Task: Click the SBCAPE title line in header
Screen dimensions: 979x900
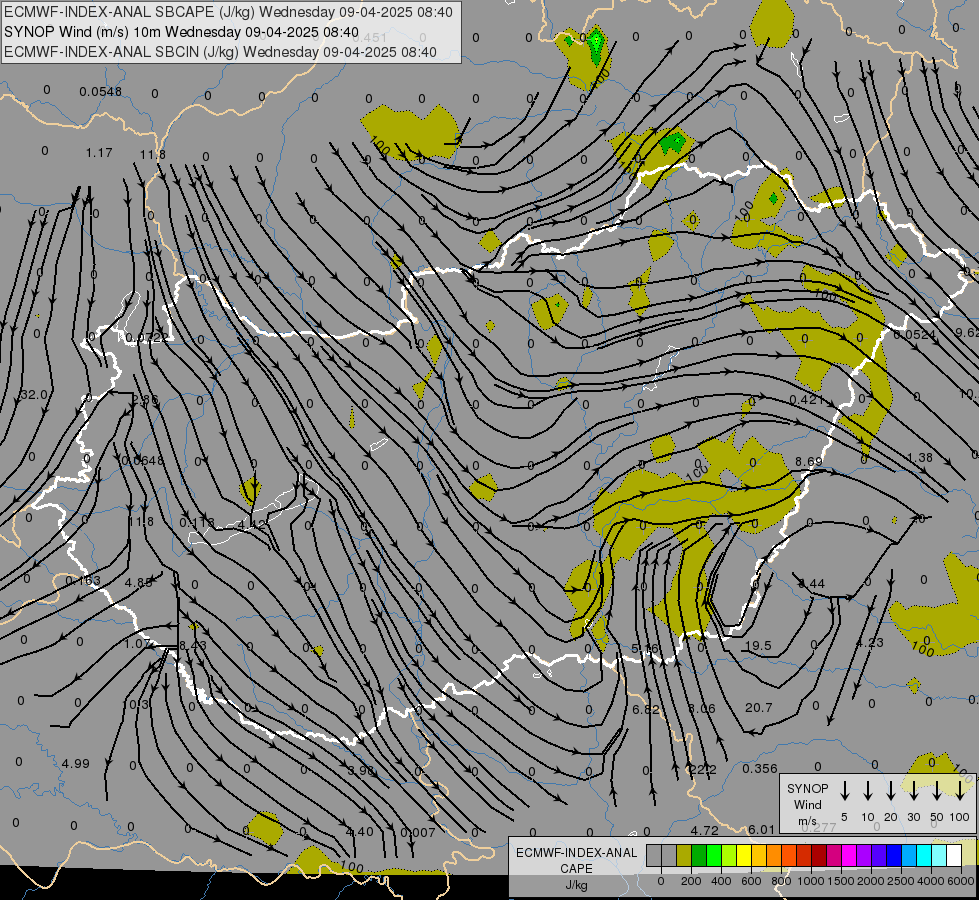Action: point(228,12)
